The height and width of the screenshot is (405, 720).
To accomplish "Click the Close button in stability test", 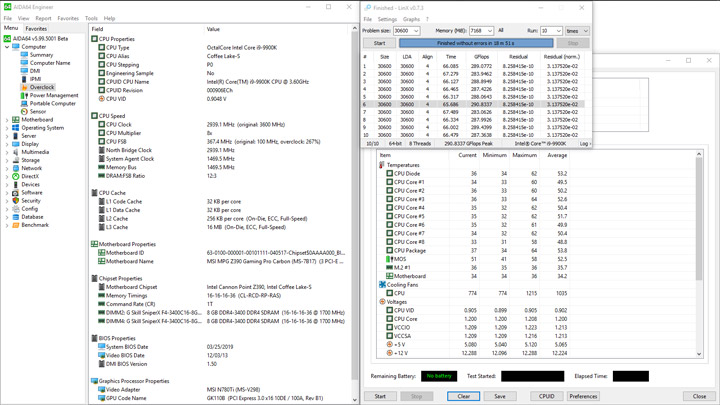I will (699, 396).
